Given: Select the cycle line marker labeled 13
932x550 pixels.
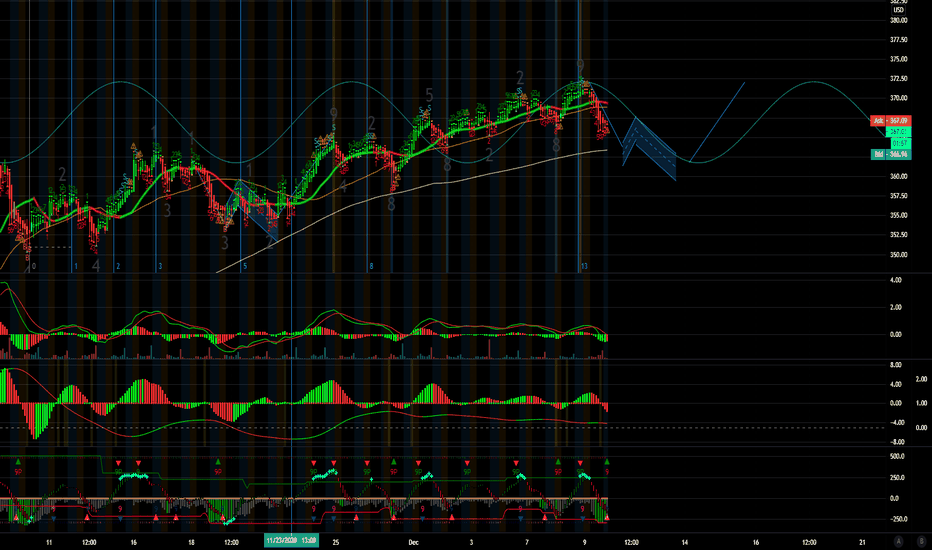Looking at the screenshot, I should click(584, 266).
